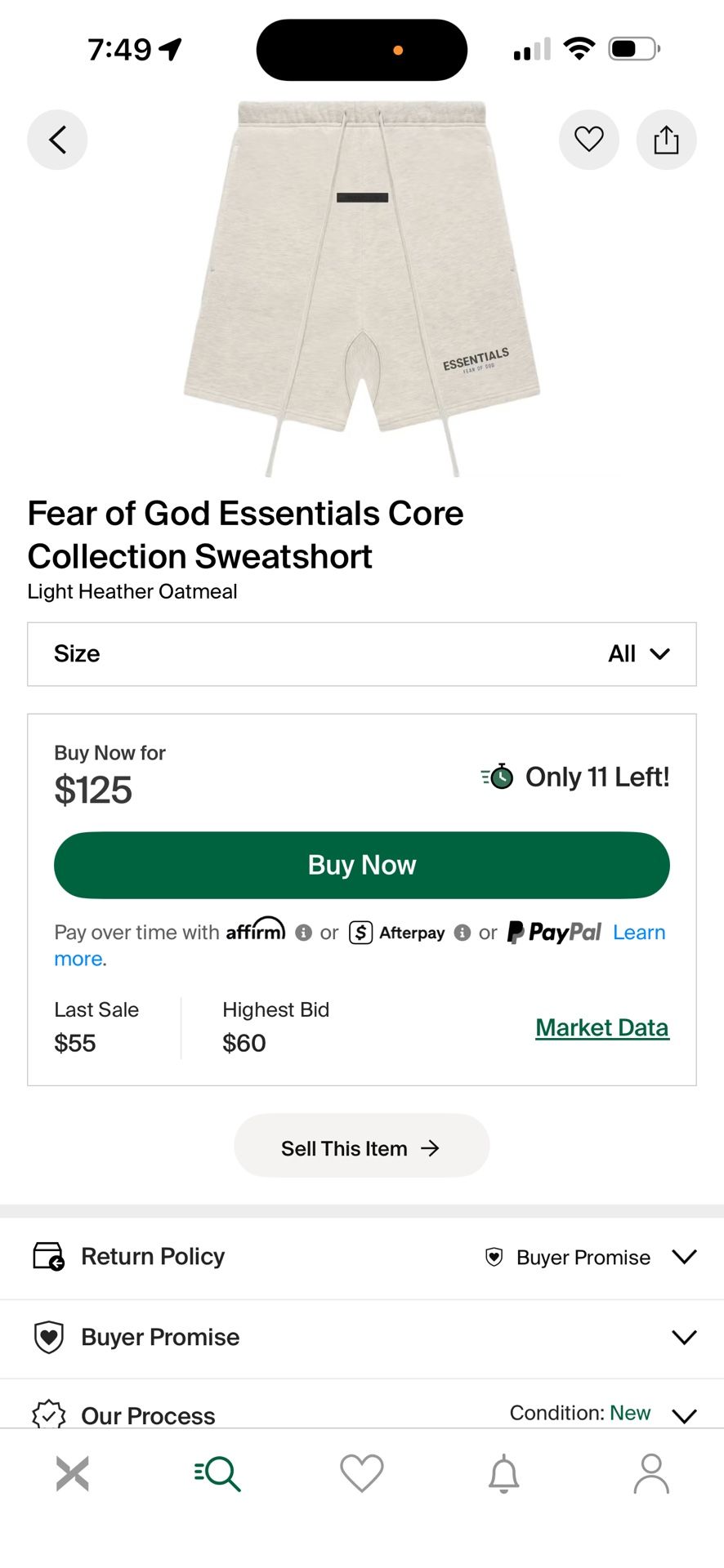The width and height of the screenshot is (724, 1568).
Task: Switch to the Search tab
Action: tap(217, 1474)
